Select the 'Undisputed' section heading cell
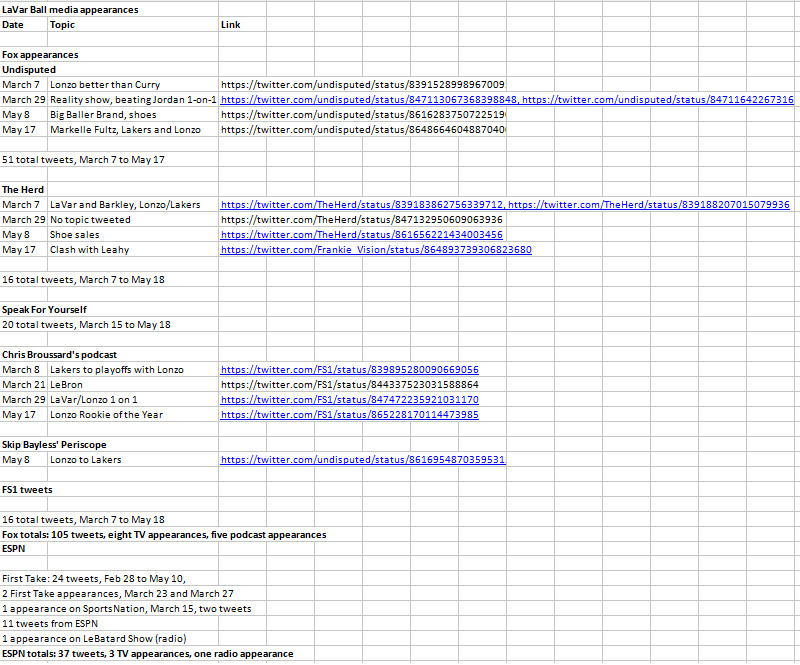 click(29, 69)
